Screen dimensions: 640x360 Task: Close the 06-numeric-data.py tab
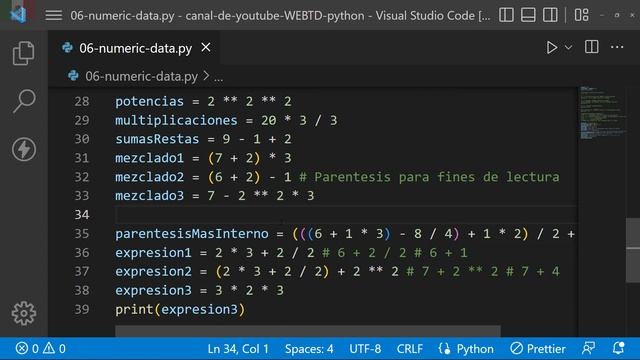[x=206, y=48]
